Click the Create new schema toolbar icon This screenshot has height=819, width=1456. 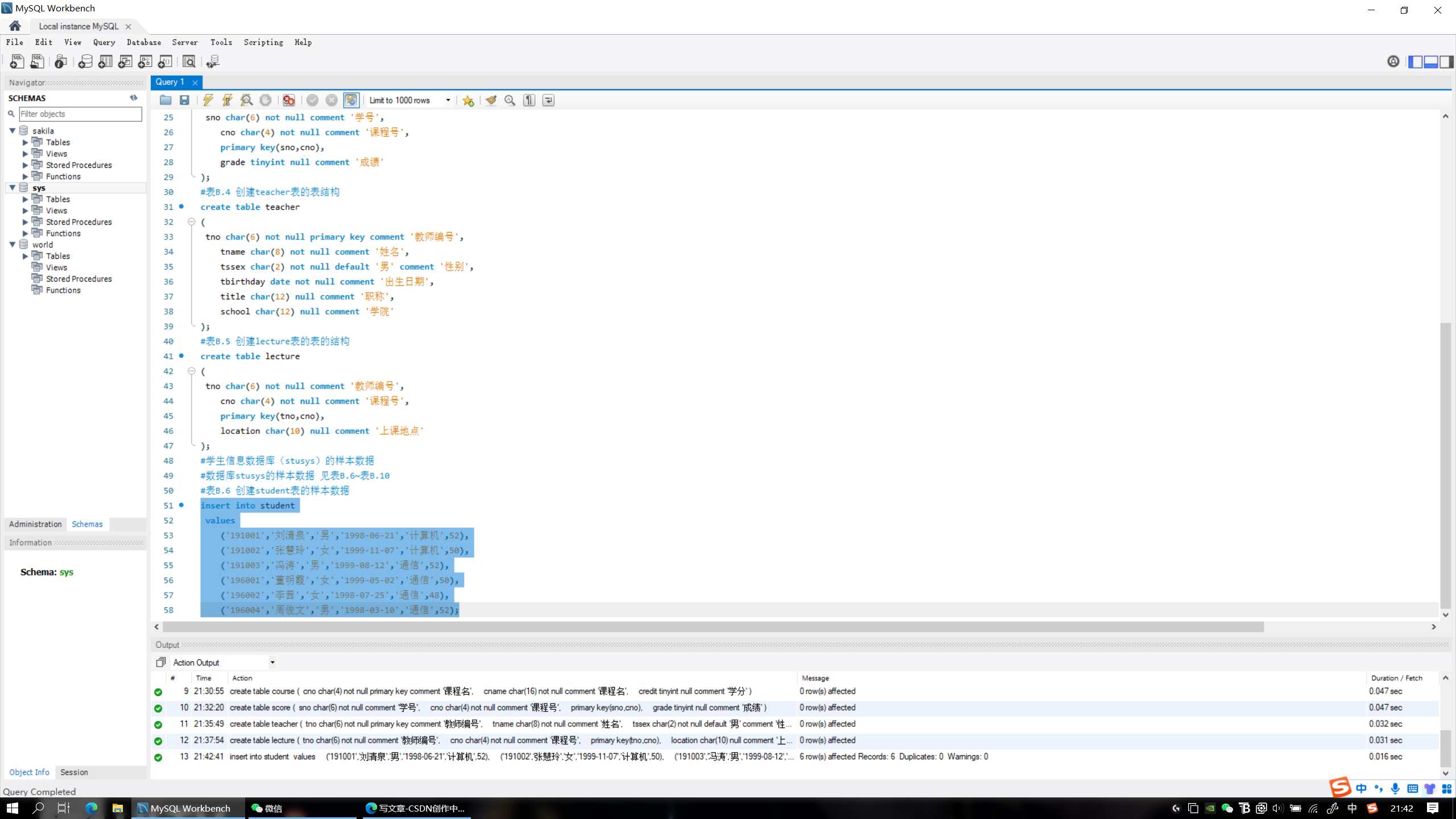click(x=85, y=61)
